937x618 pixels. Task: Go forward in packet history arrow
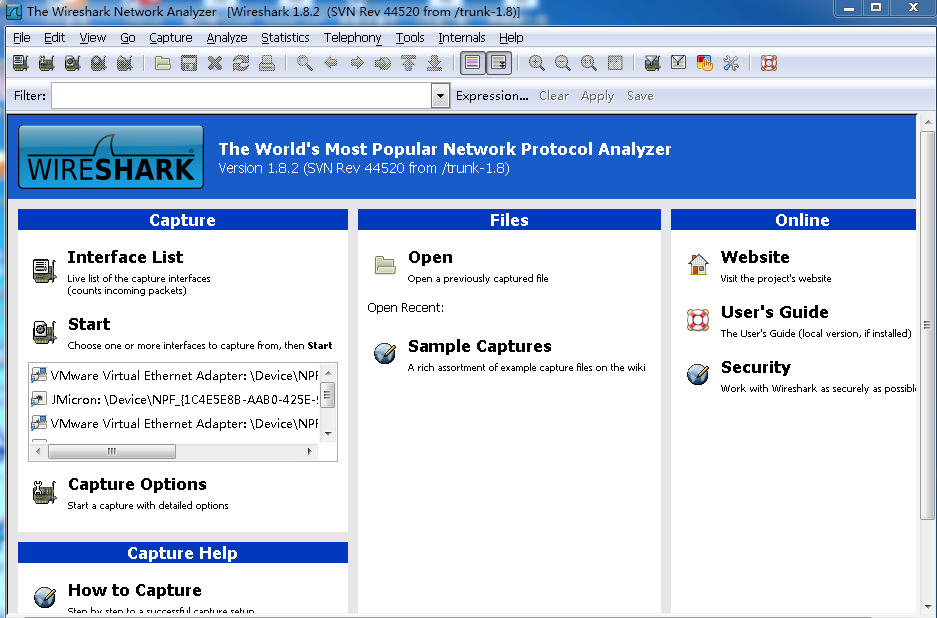coord(357,63)
